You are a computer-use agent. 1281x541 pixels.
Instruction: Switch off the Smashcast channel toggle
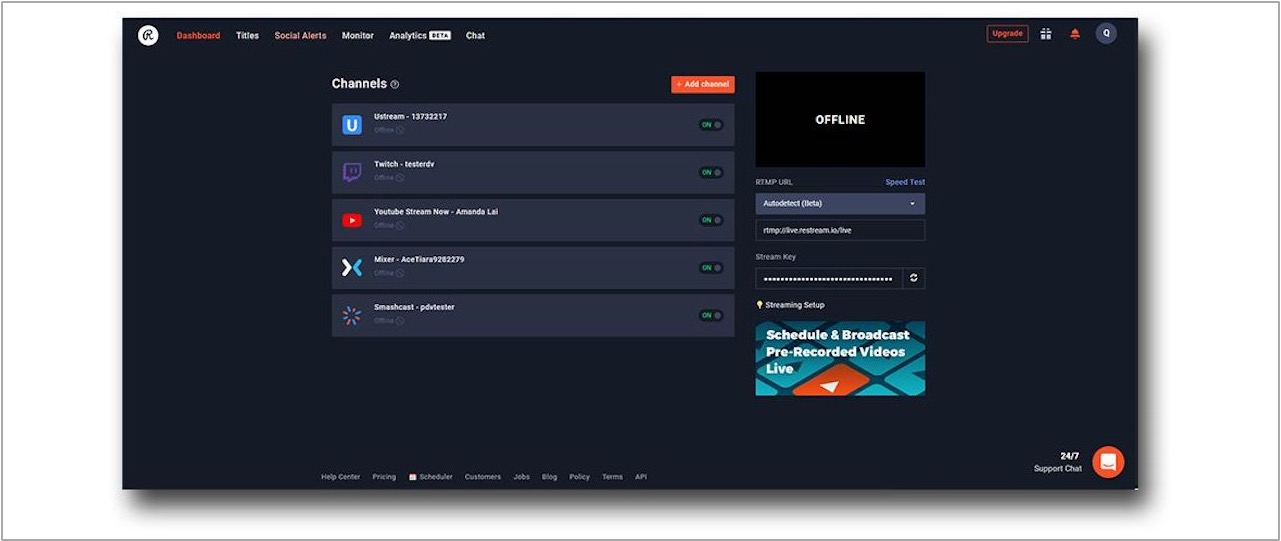point(711,315)
